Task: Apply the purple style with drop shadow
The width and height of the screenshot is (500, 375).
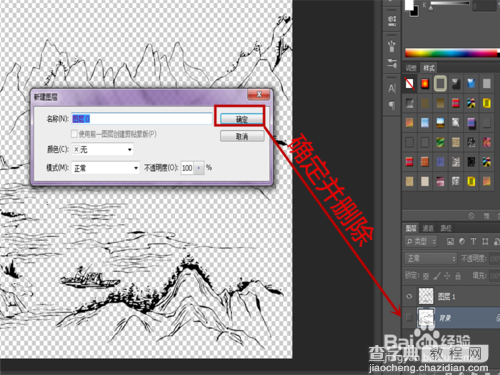Action: pos(471,123)
